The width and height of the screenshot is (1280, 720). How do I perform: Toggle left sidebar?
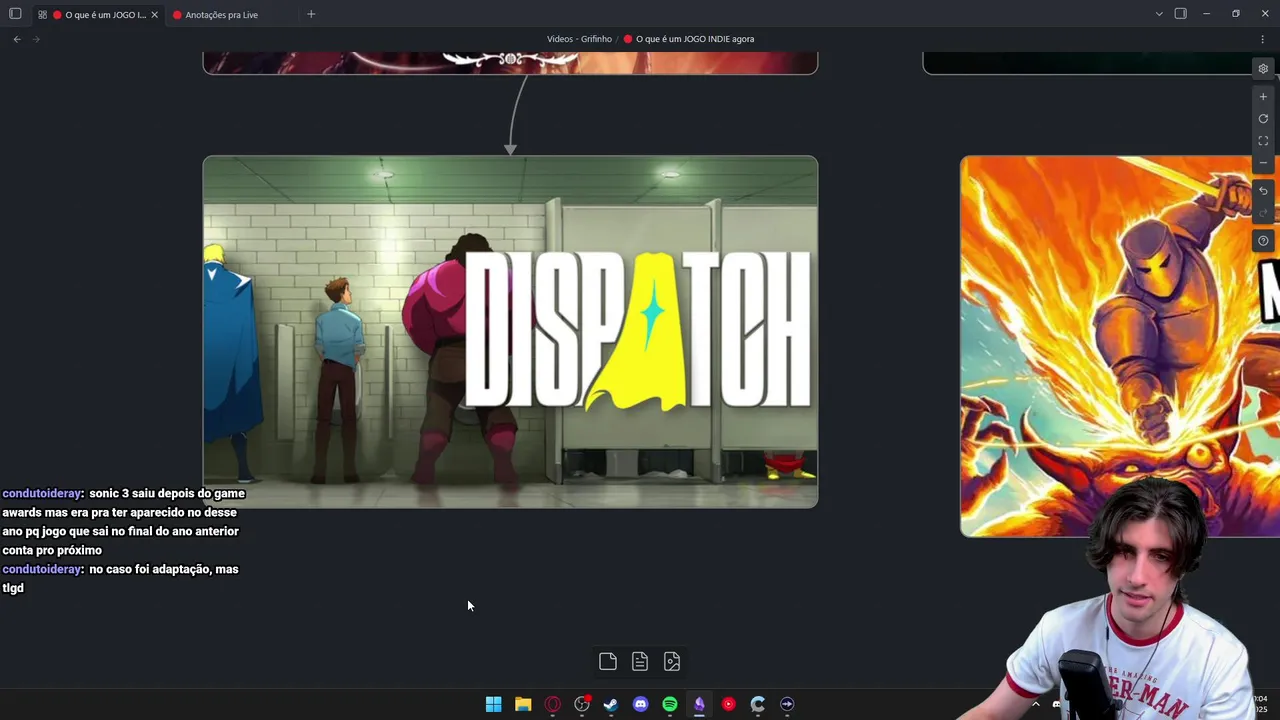click(x=15, y=14)
